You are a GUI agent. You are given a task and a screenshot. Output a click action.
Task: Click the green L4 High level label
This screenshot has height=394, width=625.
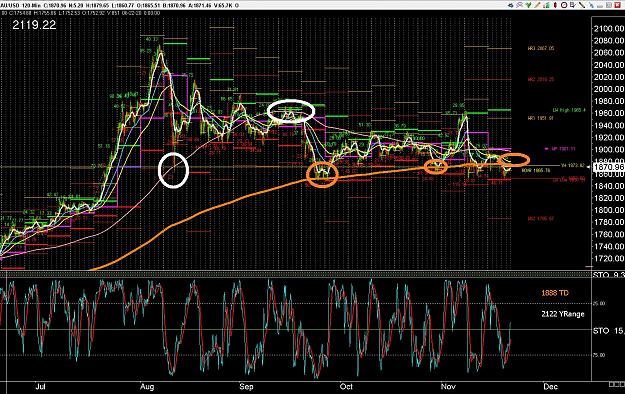click(569, 110)
